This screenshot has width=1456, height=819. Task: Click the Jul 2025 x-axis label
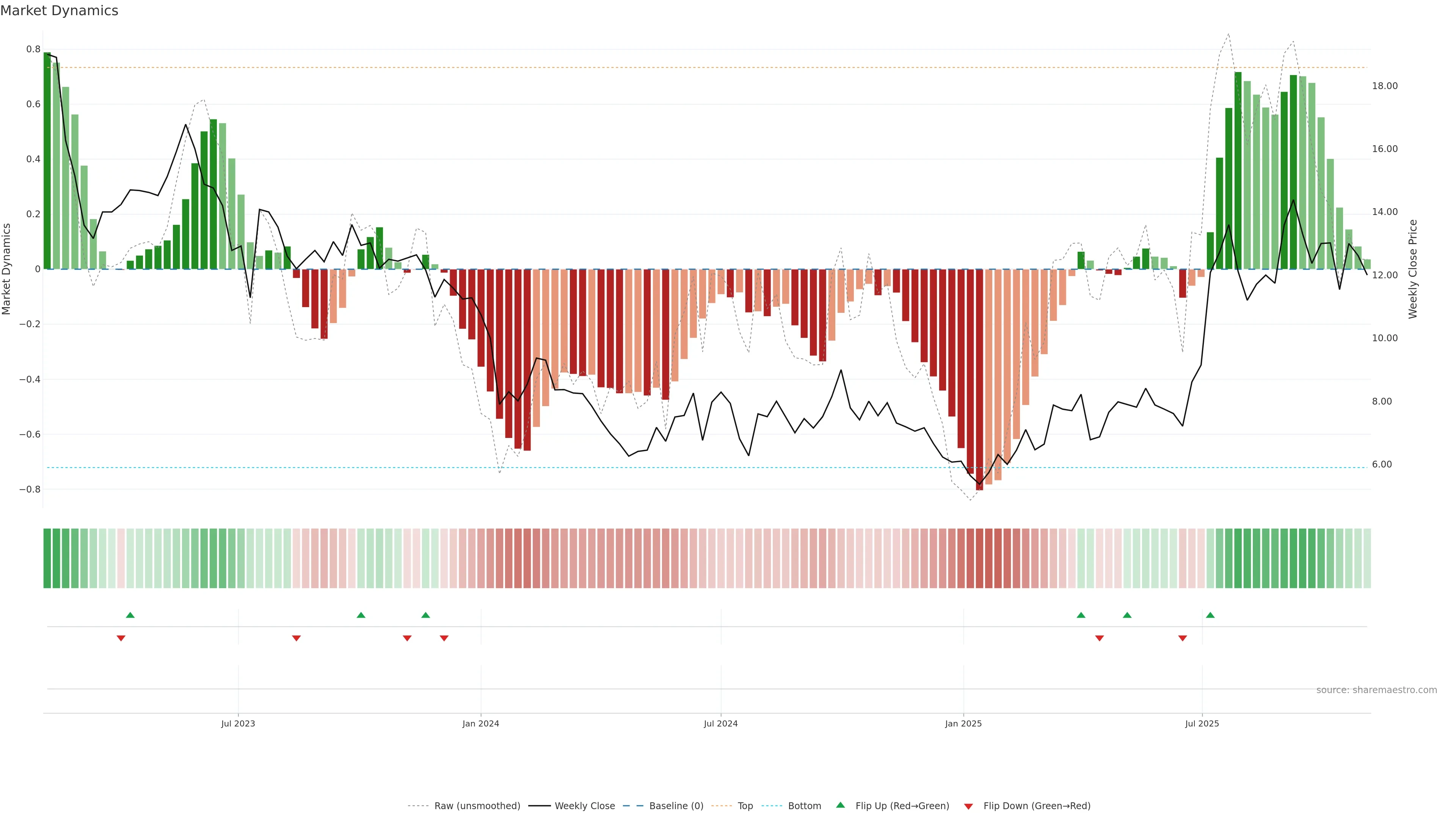1202,723
